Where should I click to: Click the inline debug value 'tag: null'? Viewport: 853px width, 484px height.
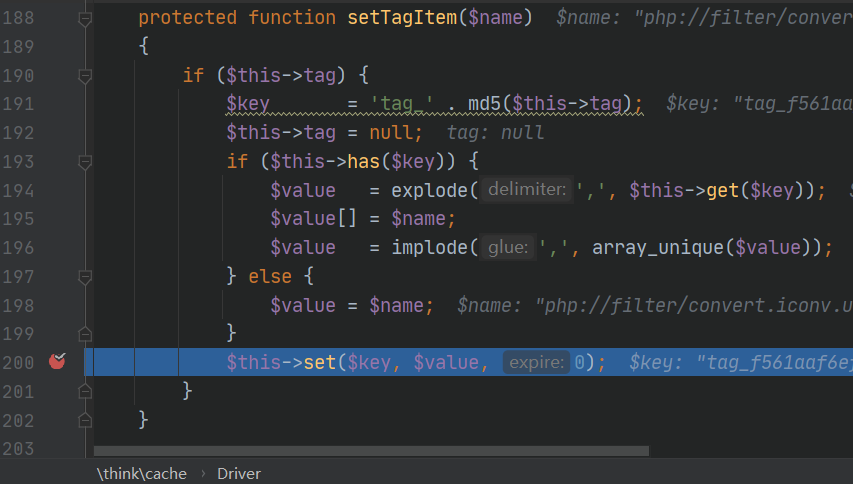click(495, 133)
